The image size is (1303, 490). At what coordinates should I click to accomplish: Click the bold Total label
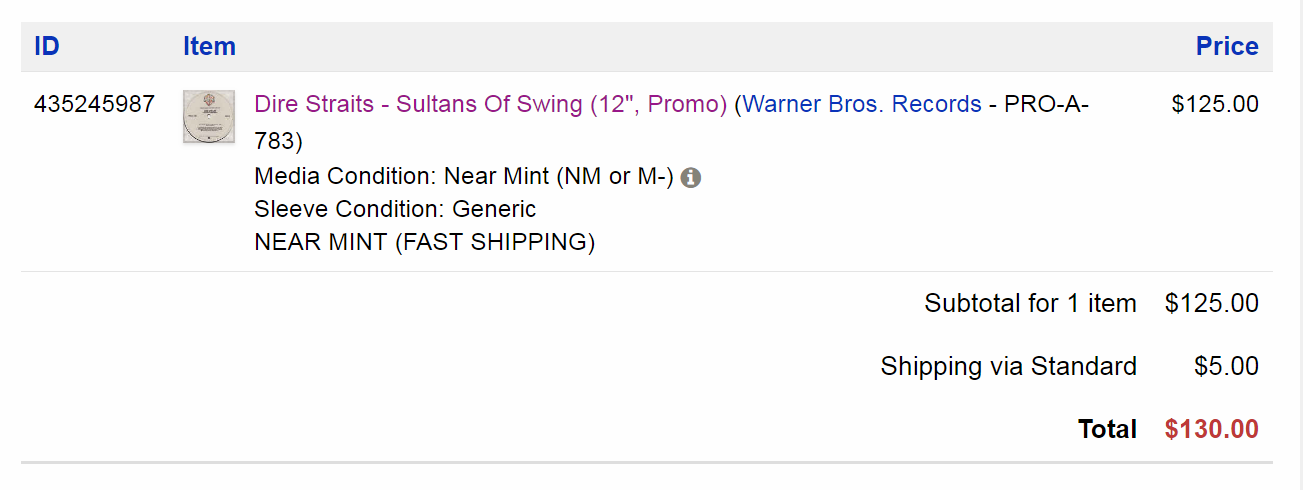[1107, 429]
